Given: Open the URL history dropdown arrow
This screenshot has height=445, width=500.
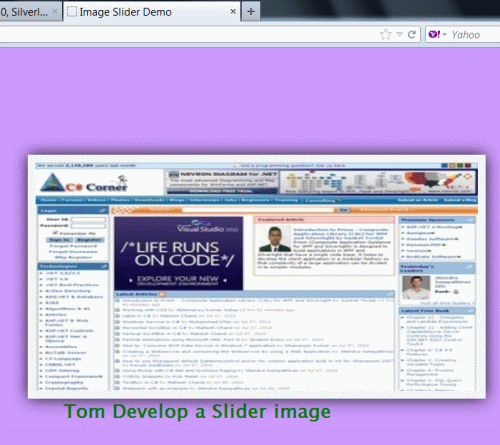Looking at the screenshot, I should tap(399, 35).
